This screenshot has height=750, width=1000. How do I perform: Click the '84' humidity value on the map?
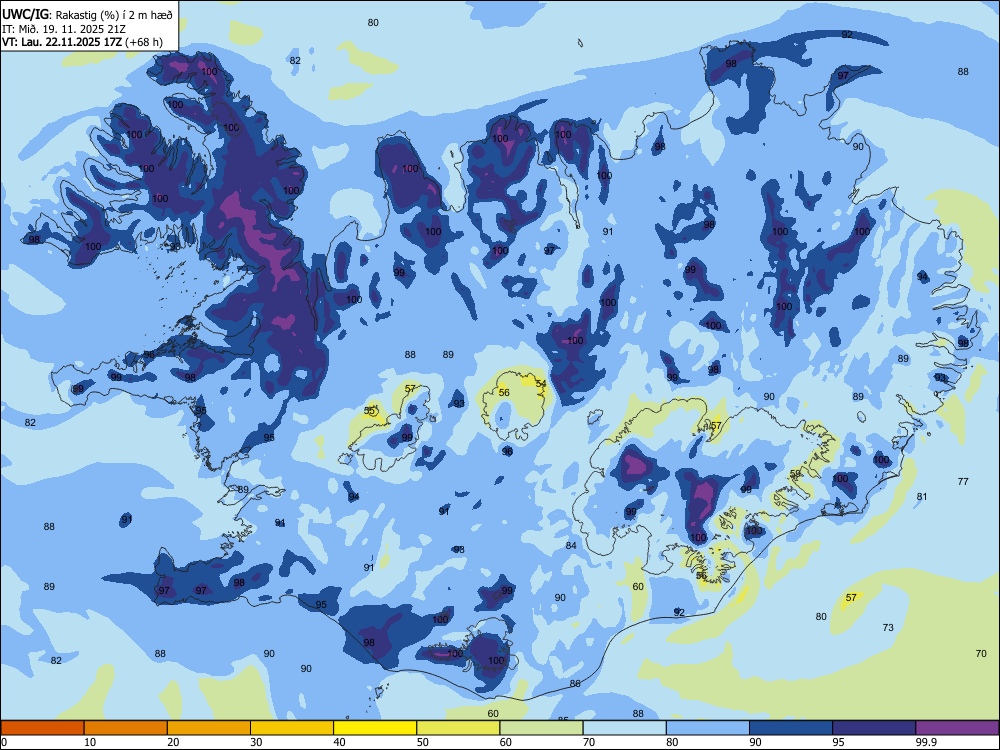571,545
